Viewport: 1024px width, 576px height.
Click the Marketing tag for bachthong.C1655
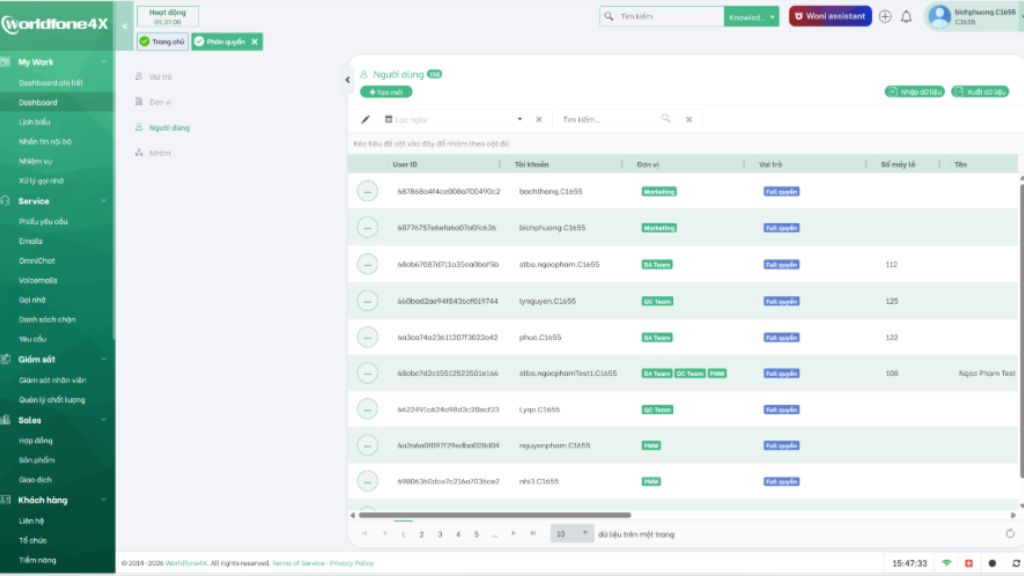tap(659, 191)
